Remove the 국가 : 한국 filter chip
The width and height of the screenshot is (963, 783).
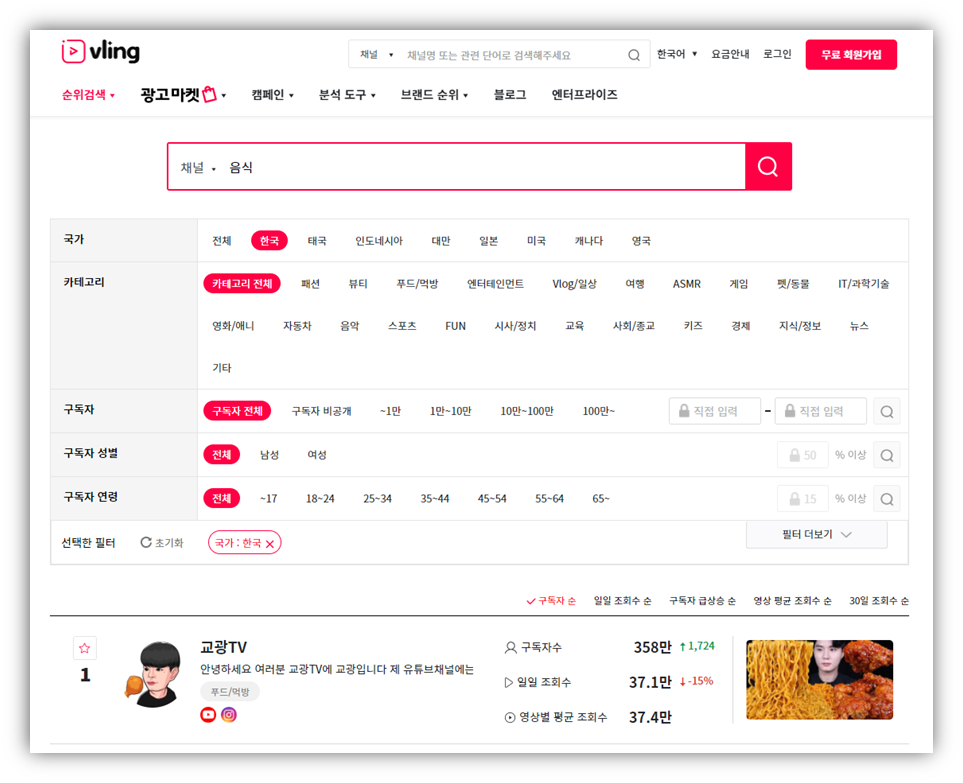tap(270, 543)
